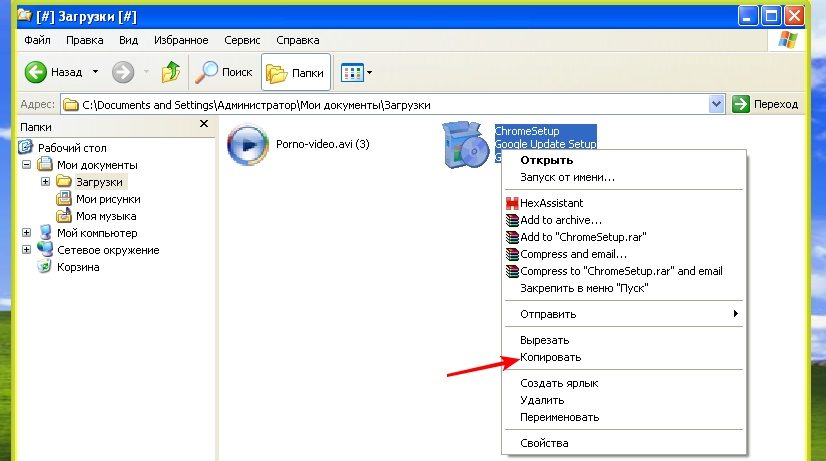Click the folder icon in title bar
The image size is (826, 461).
tap(24, 15)
